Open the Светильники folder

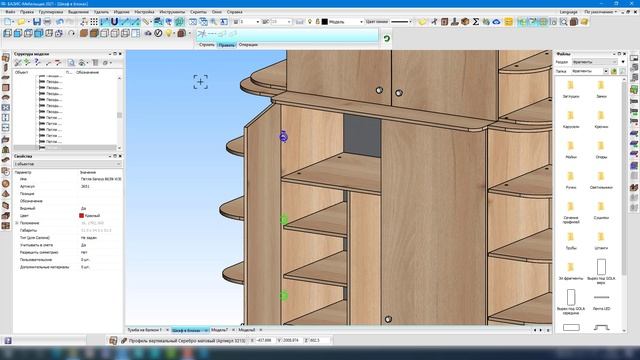(601, 180)
